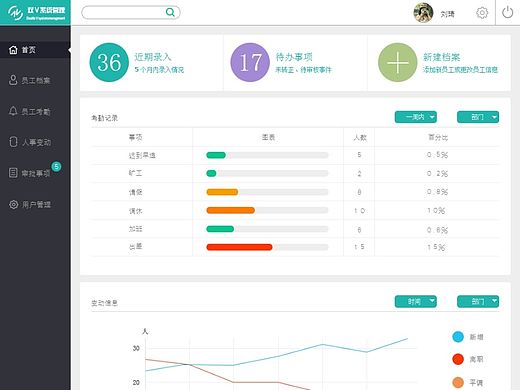This screenshot has height=390, width=520.
Task: Click the 百分比 column header
Action: click(x=438, y=137)
